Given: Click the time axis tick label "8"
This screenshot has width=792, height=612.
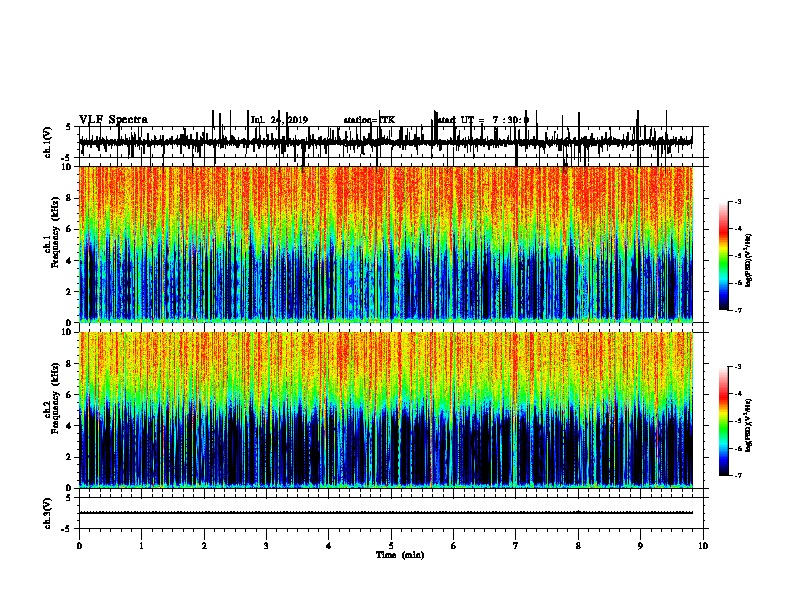Looking at the screenshot, I should 578,546.
